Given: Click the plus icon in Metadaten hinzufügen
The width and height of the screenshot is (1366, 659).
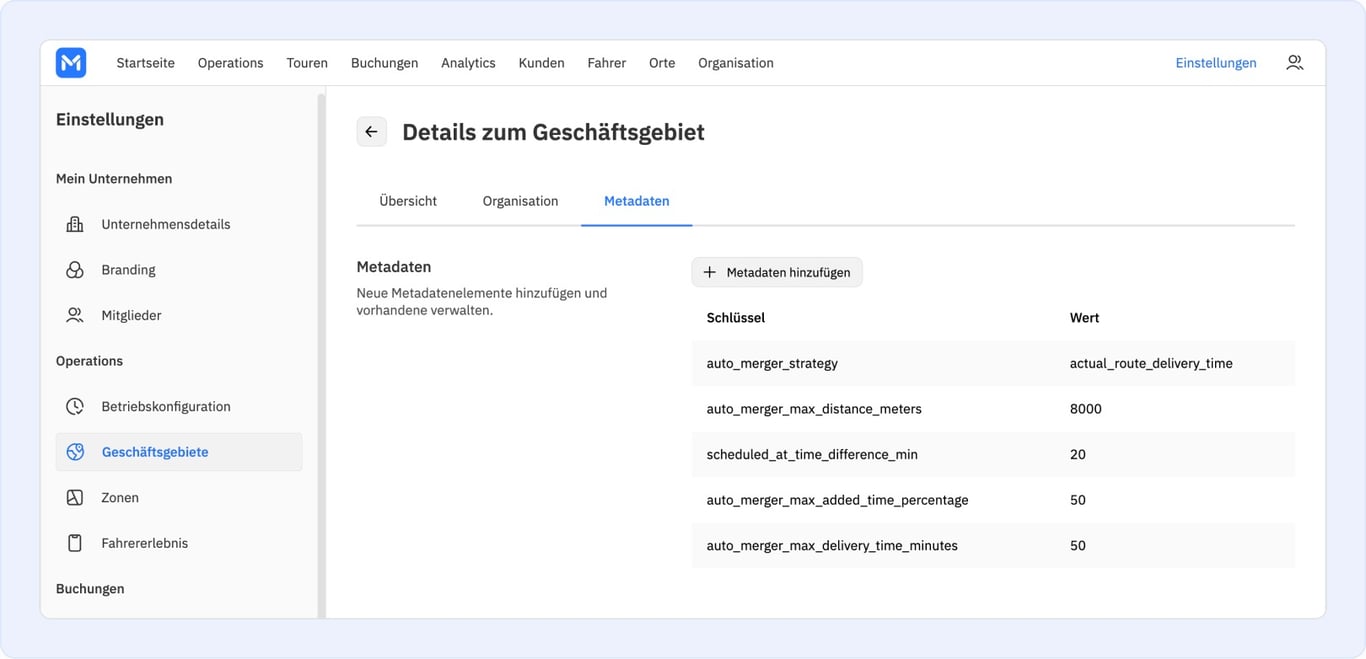Looking at the screenshot, I should (710, 272).
